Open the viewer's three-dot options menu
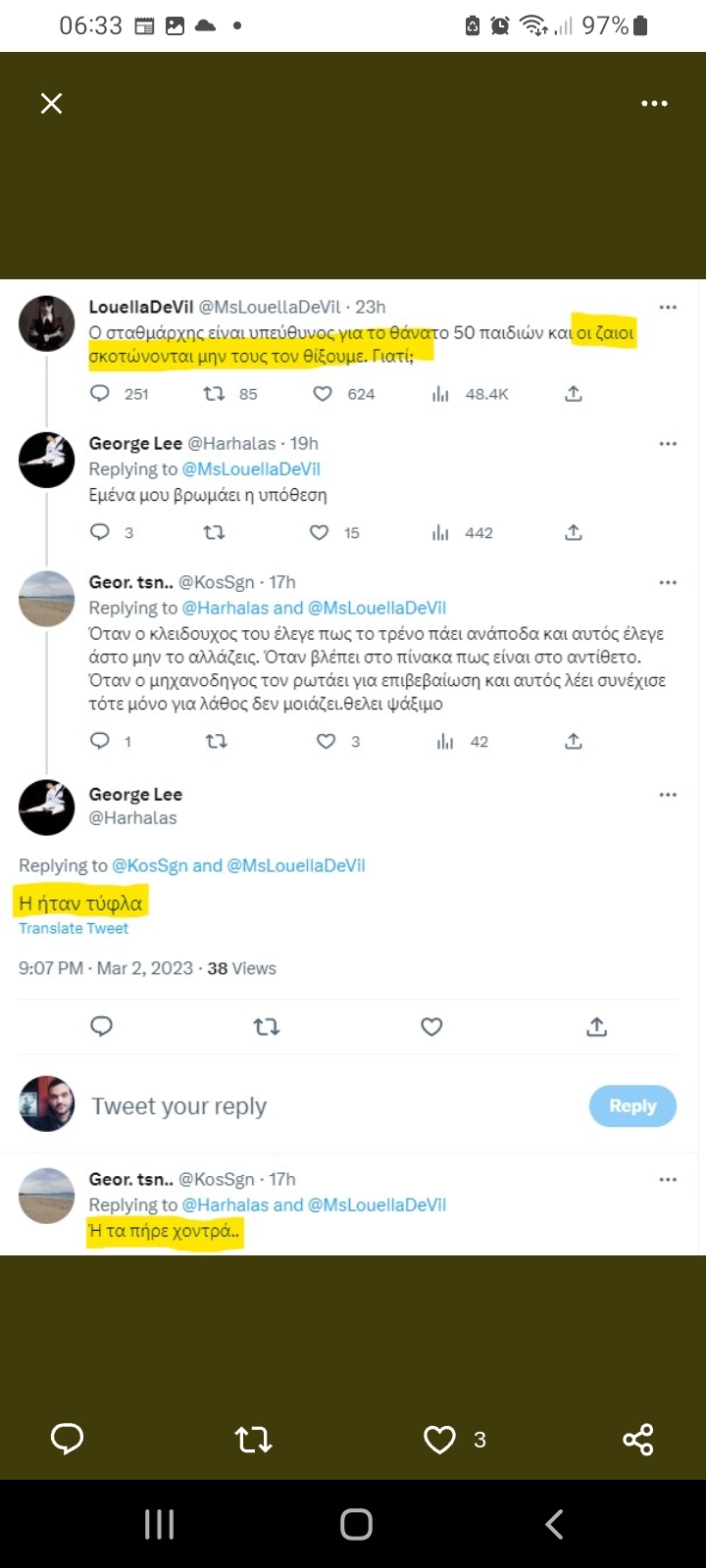 coord(654,103)
